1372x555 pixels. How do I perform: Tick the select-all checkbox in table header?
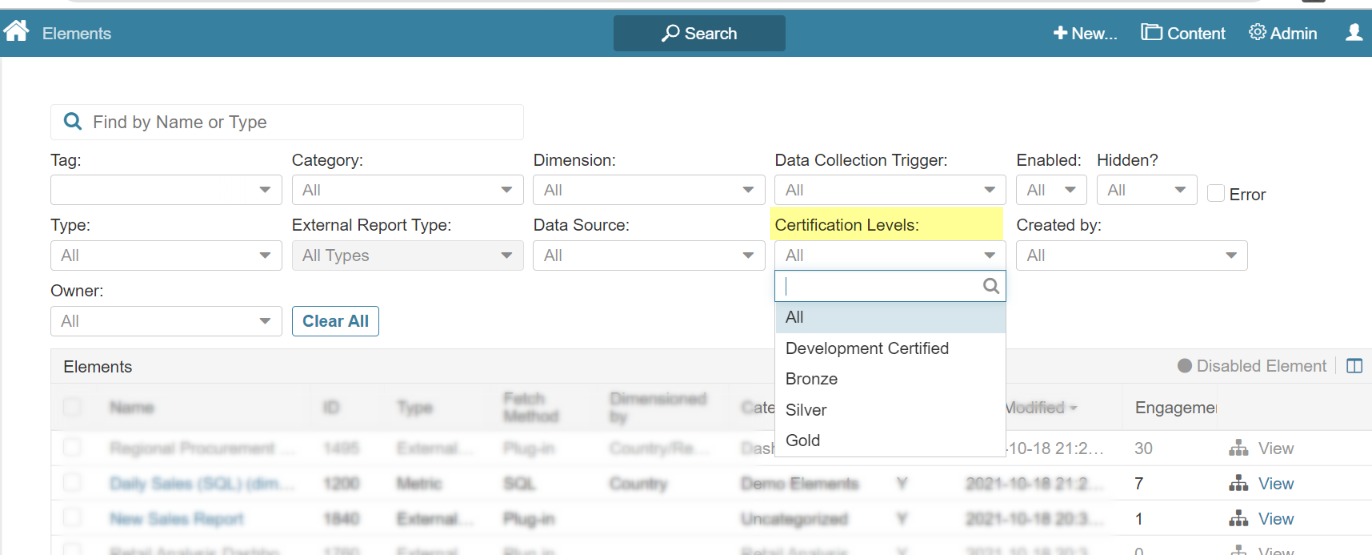click(x=72, y=407)
